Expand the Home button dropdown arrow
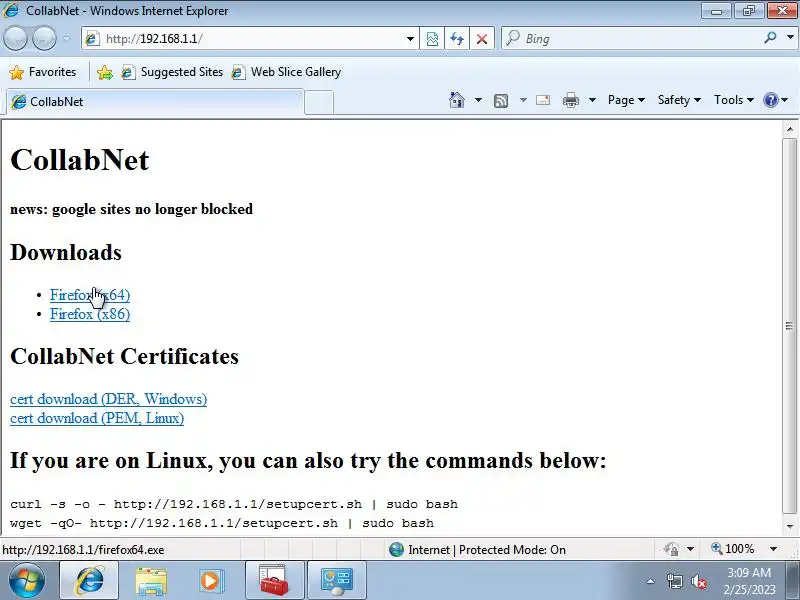Screen dimensions: 800x600 click(x=478, y=100)
